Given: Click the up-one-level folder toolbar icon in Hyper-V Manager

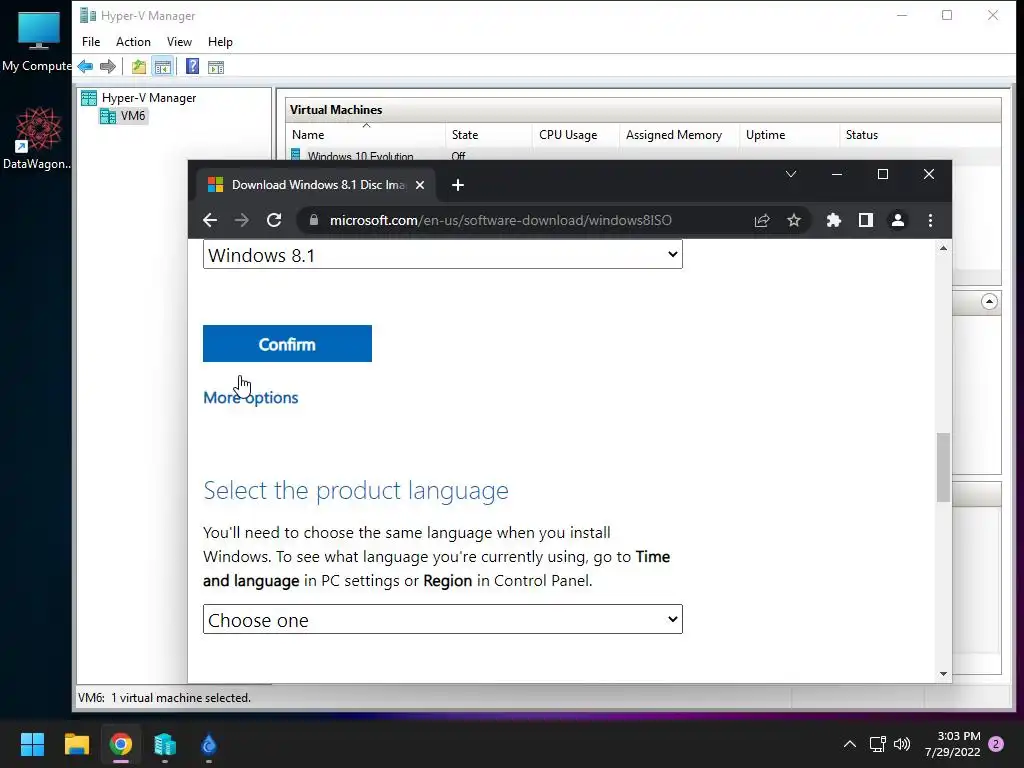Looking at the screenshot, I should (x=138, y=67).
